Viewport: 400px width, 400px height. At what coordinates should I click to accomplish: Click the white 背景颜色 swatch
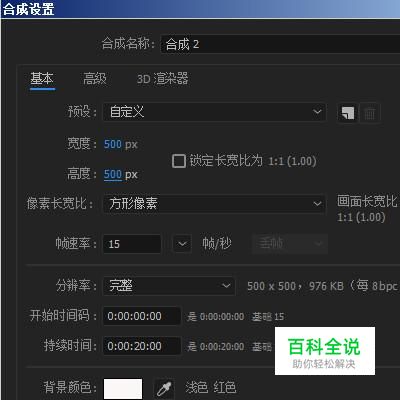click(x=123, y=388)
